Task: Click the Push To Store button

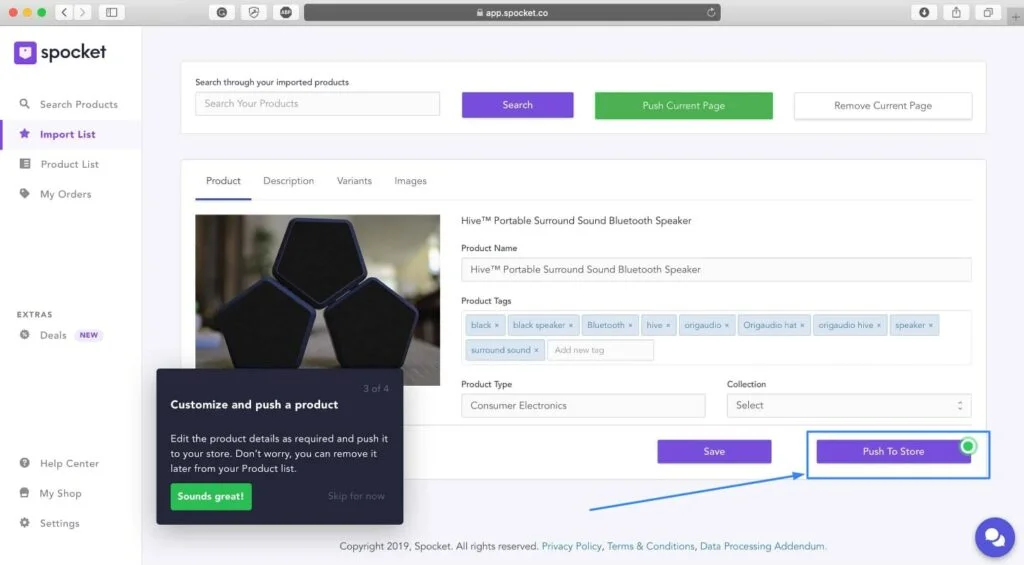Action: 893,452
